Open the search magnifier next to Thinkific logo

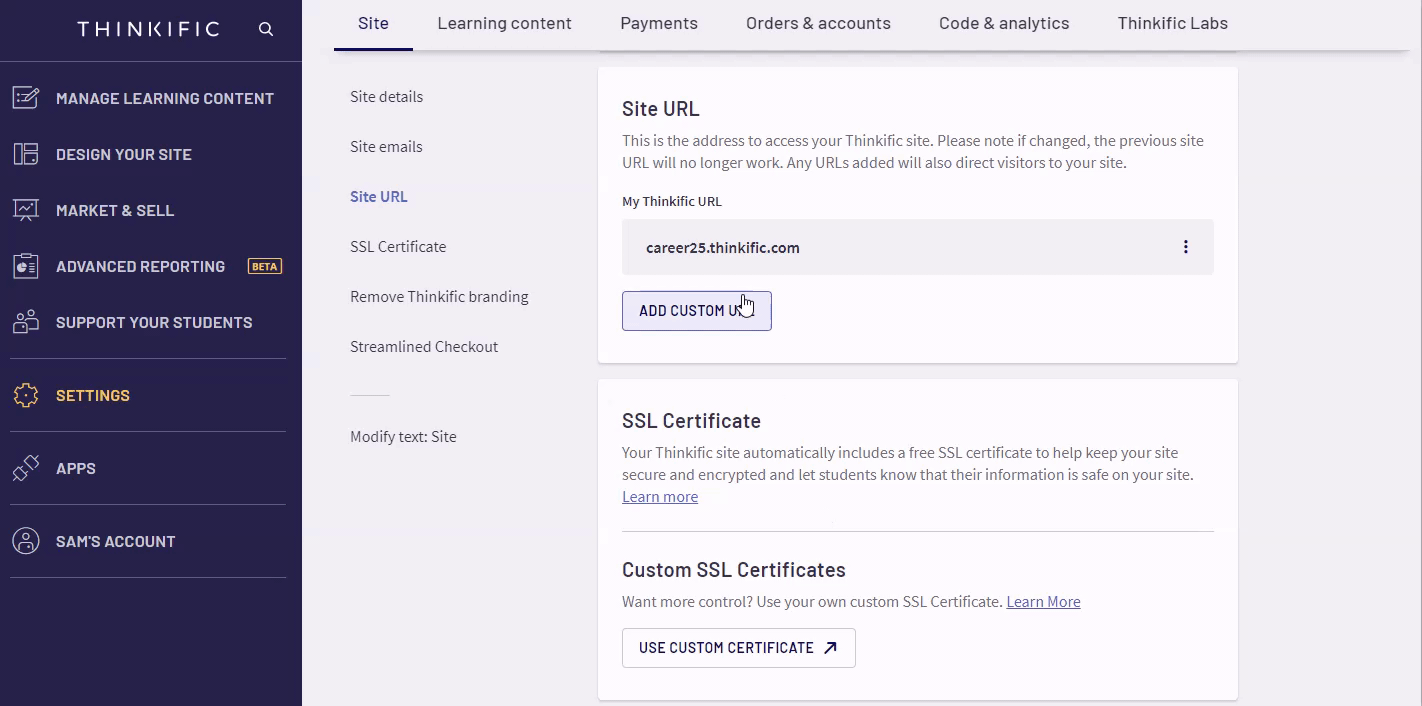(265, 29)
